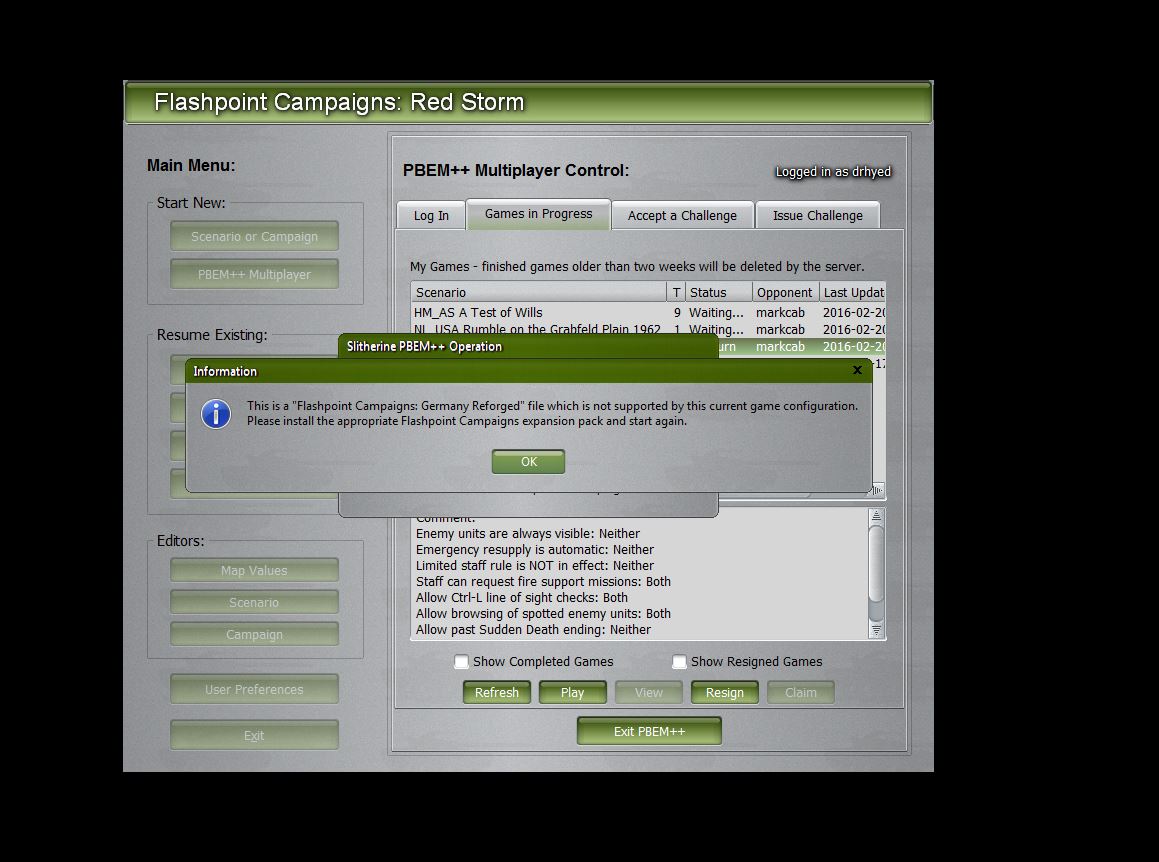The image size is (1159, 862).
Task: Click Exit PBEM++ button
Action: (x=649, y=731)
